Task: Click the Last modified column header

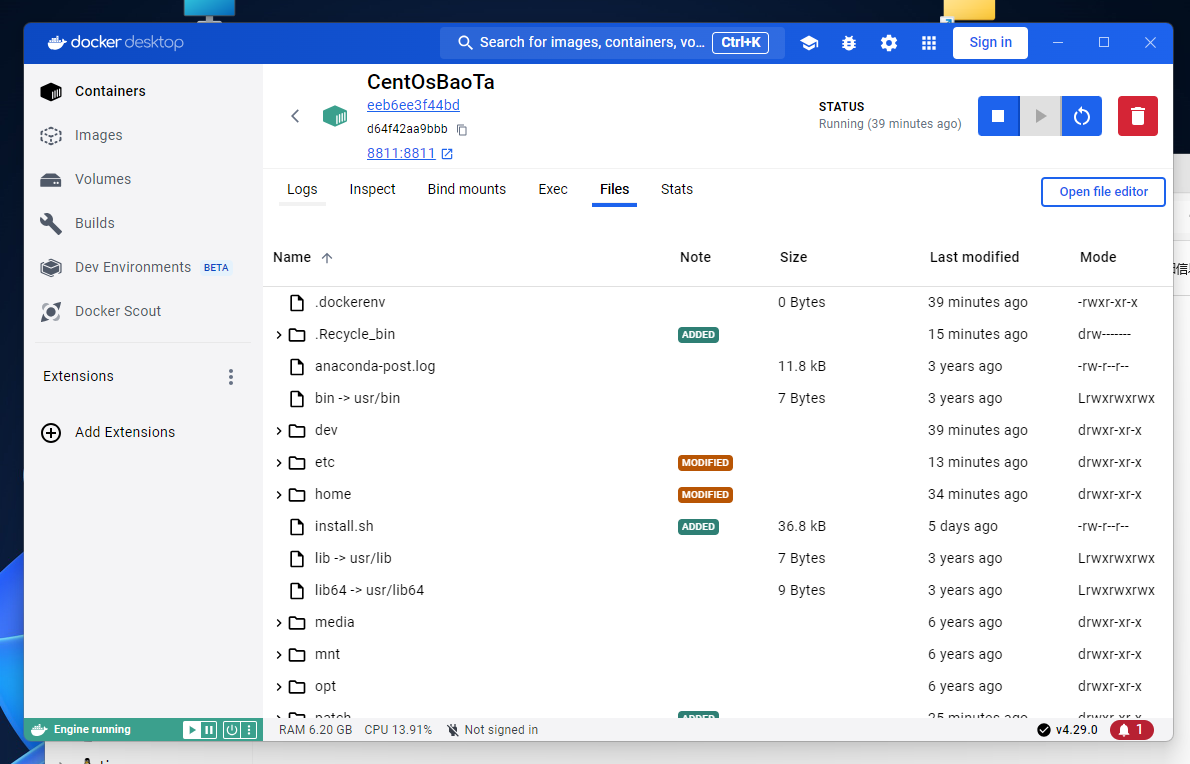Action: (974, 257)
